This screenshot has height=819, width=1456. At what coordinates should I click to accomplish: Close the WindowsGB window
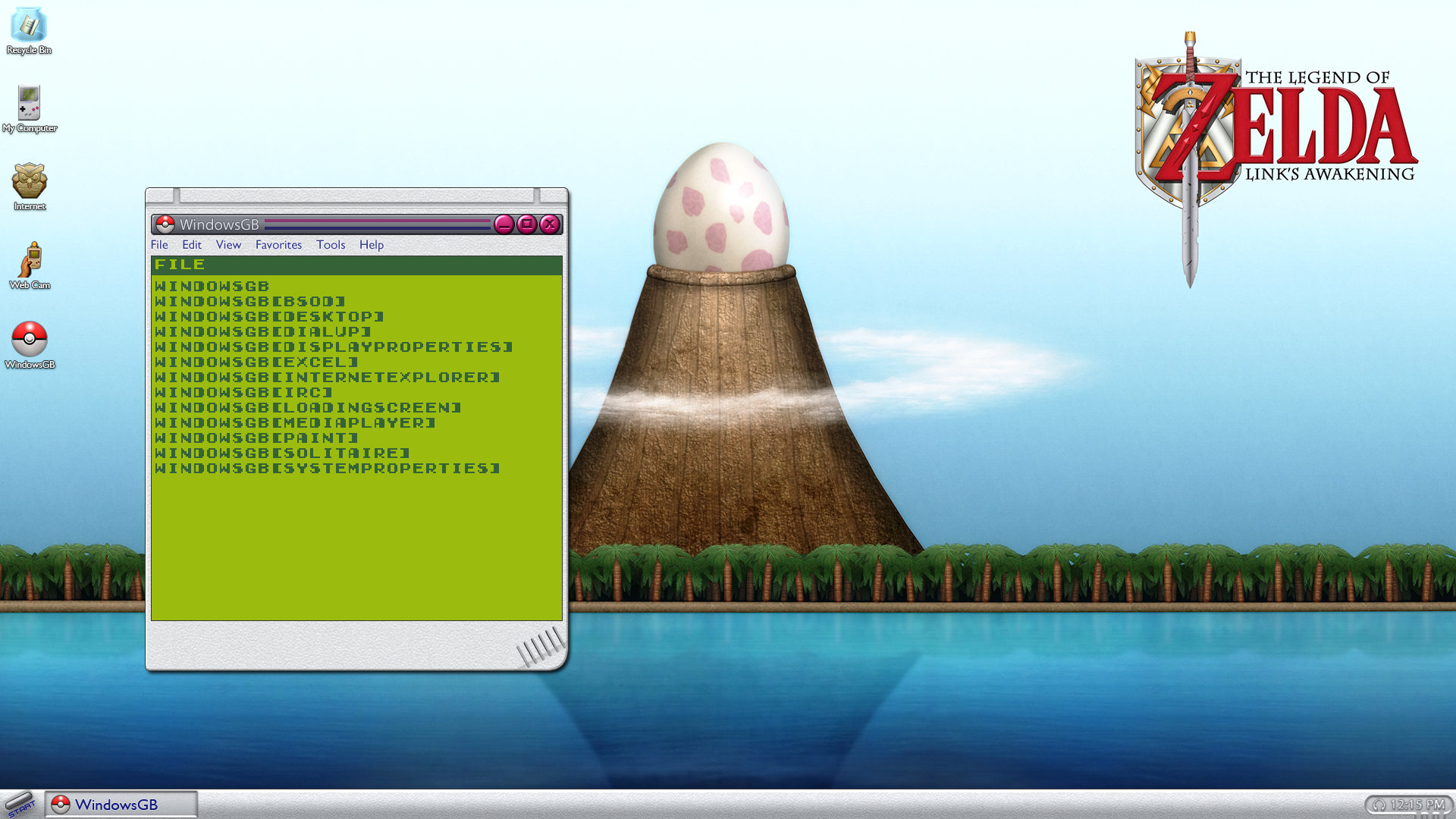550,224
